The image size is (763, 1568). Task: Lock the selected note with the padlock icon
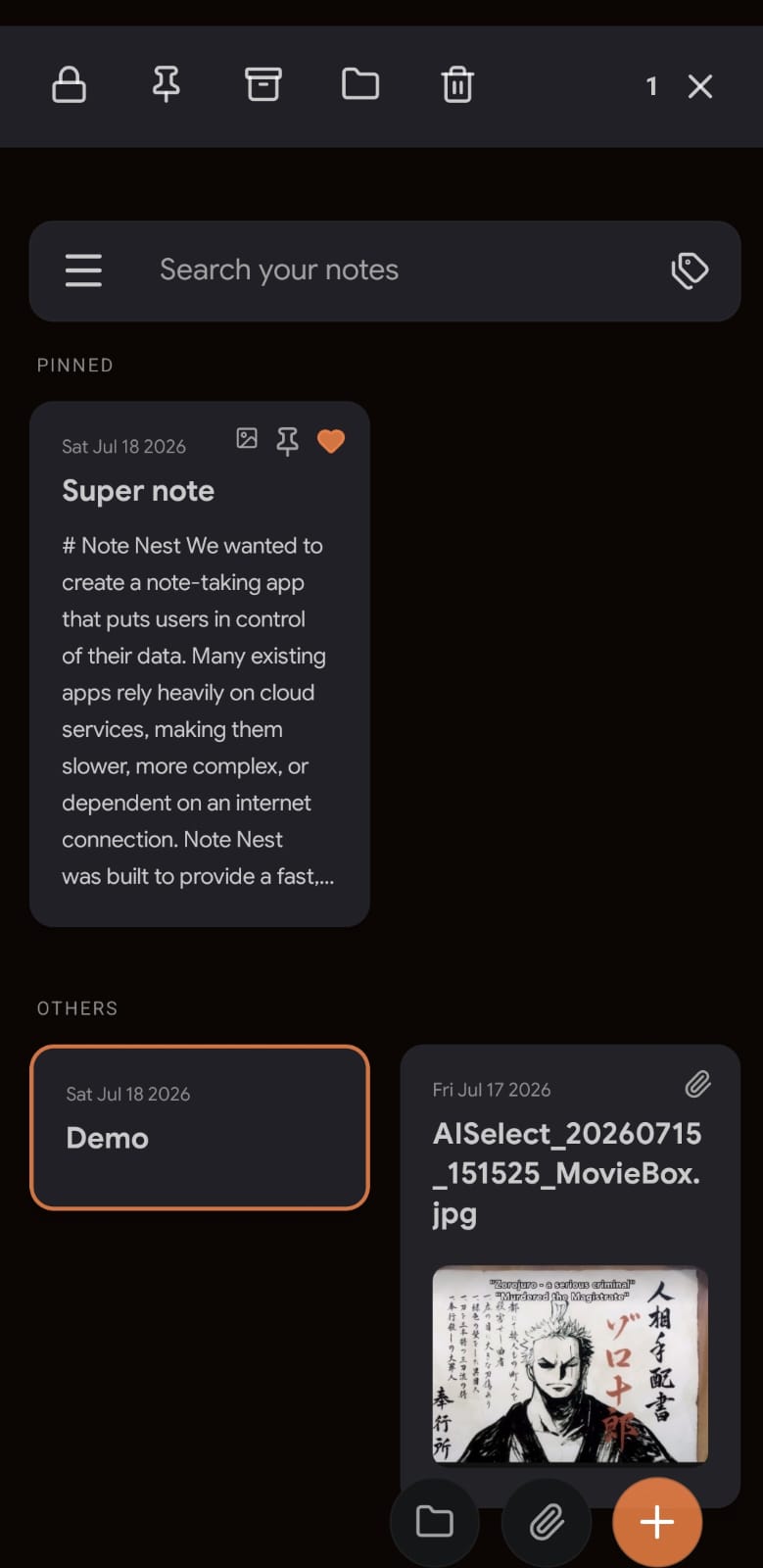pyautogui.click(x=69, y=85)
